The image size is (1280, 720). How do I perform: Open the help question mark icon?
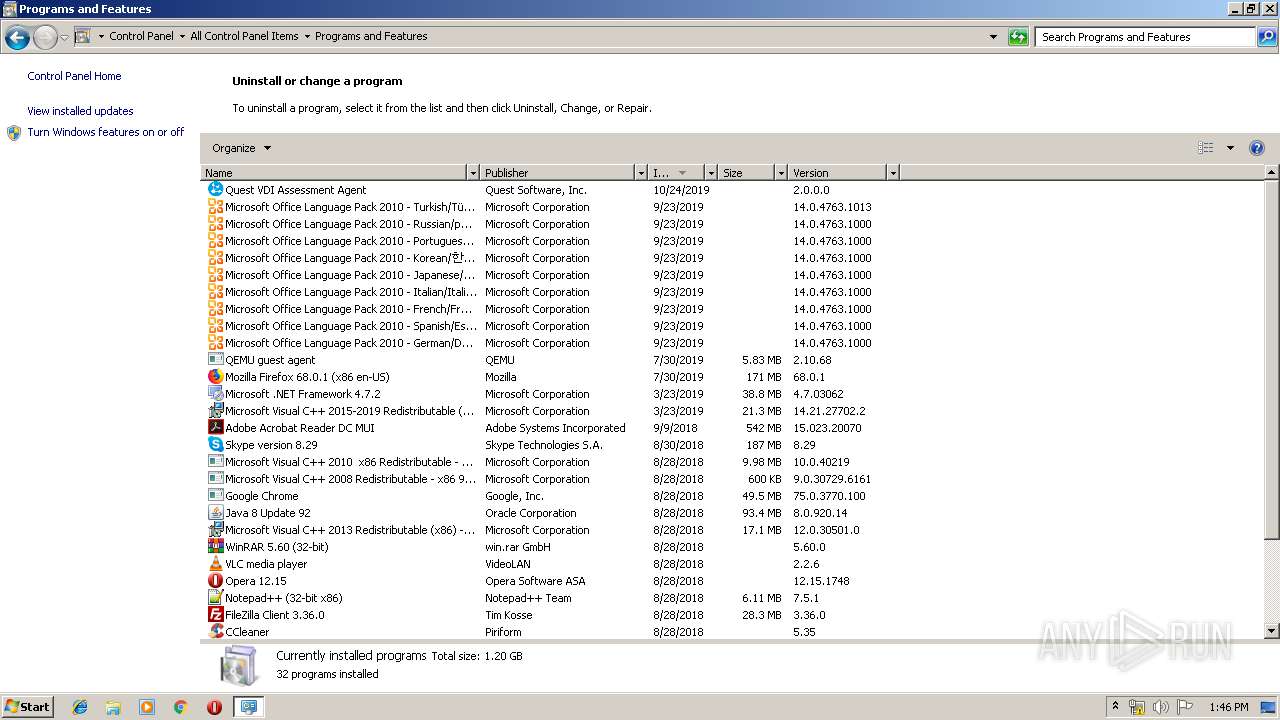[x=1257, y=148]
